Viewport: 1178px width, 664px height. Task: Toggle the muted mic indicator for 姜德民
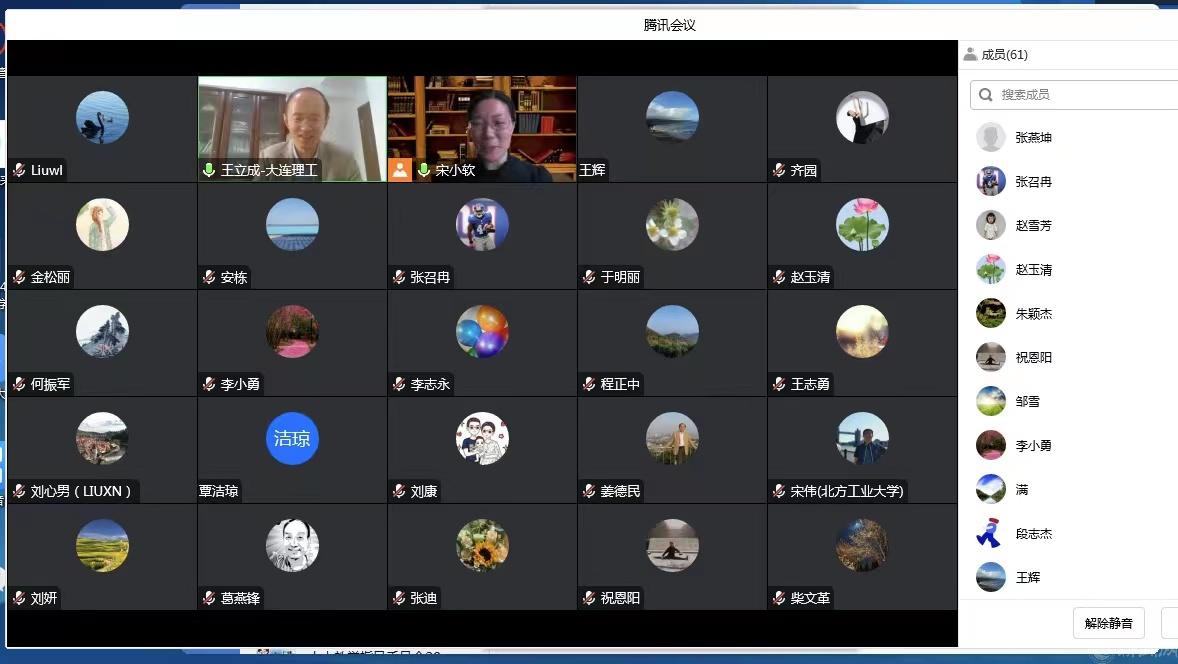589,491
